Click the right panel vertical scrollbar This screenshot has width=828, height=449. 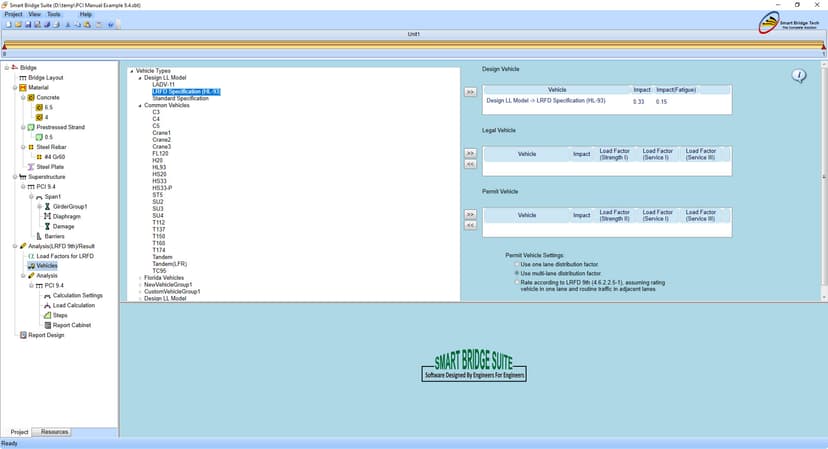pos(824,181)
